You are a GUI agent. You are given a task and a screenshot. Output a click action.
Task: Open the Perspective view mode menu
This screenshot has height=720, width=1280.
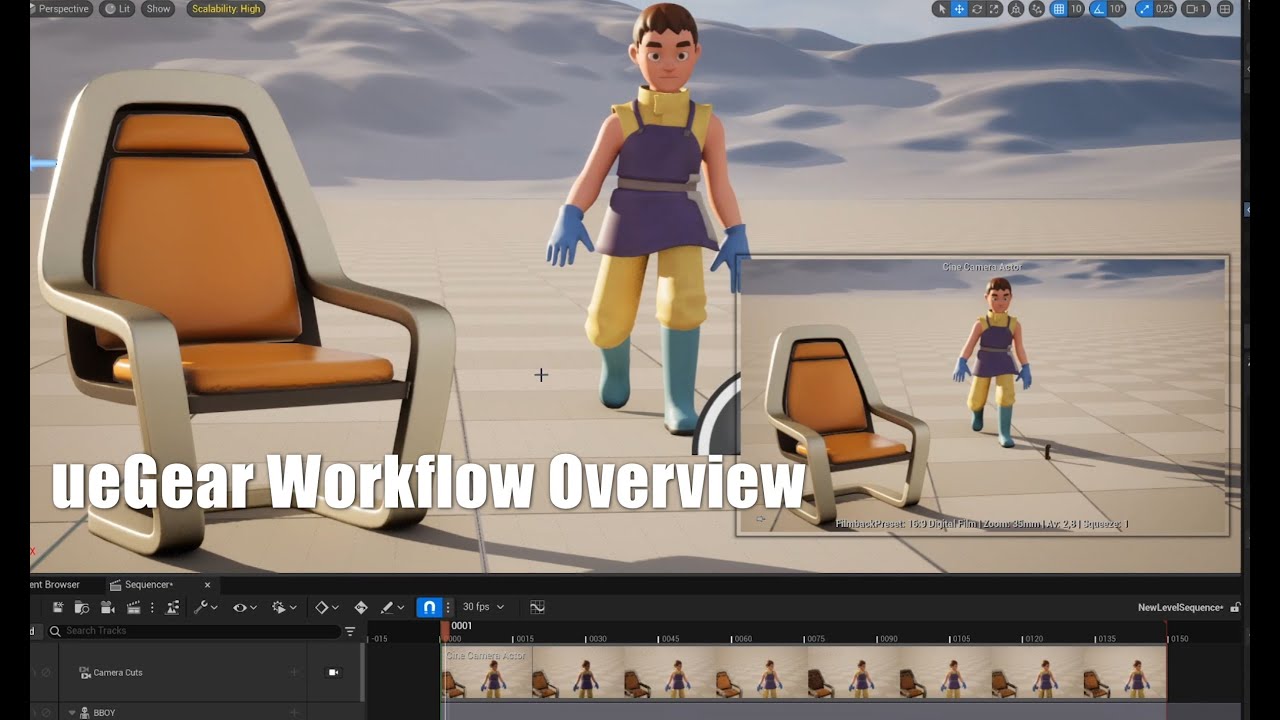tap(62, 9)
